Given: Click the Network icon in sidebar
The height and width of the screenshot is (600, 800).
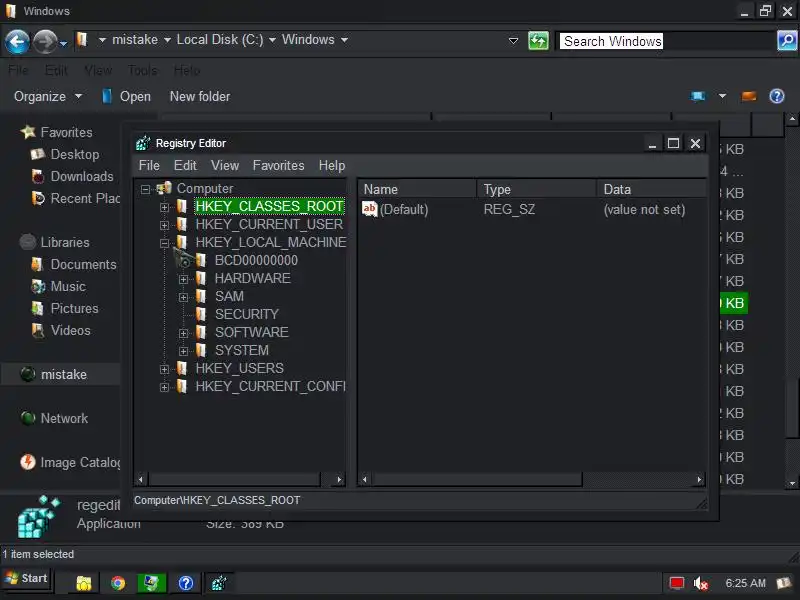Looking at the screenshot, I should (x=28, y=418).
